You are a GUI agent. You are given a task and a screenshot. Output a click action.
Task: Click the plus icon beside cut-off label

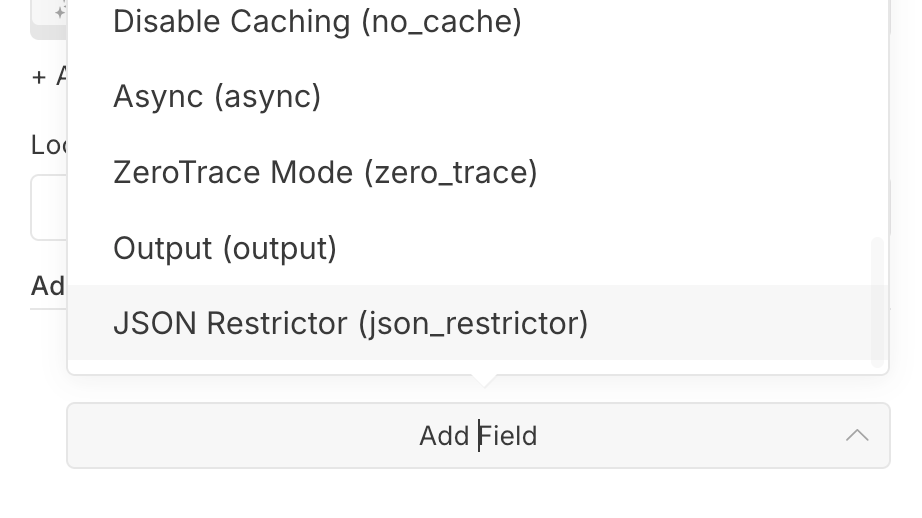(x=39, y=77)
